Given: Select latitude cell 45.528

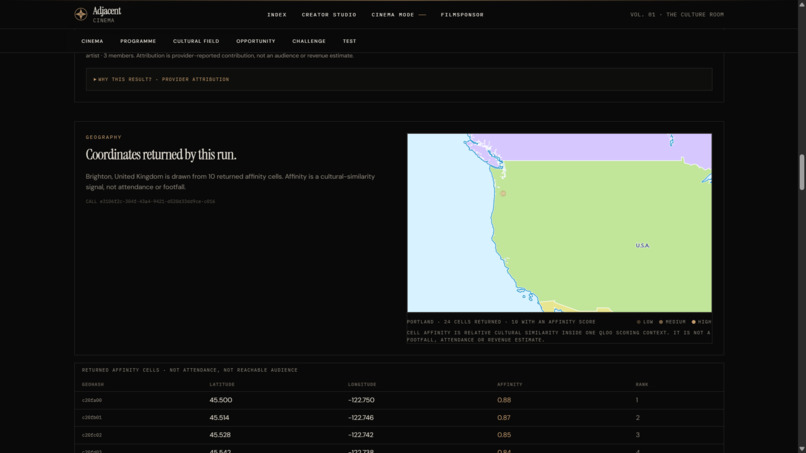Looking at the screenshot, I should (219, 434).
